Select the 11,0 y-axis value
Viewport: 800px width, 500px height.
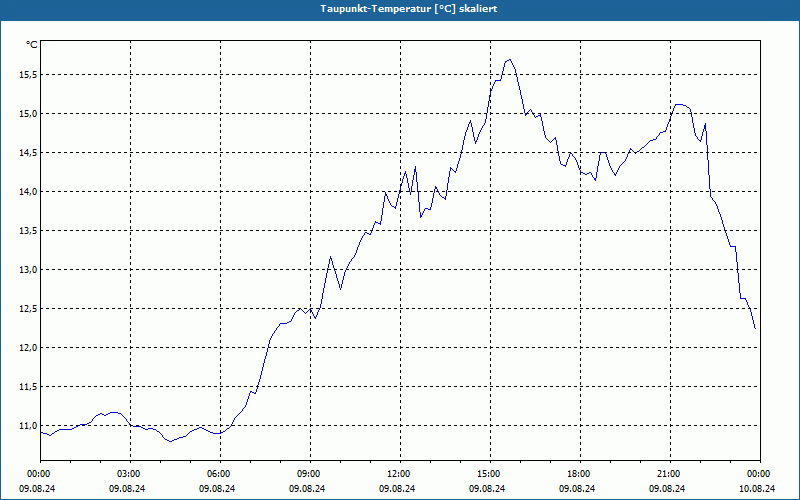pyautogui.click(x=28, y=426)
